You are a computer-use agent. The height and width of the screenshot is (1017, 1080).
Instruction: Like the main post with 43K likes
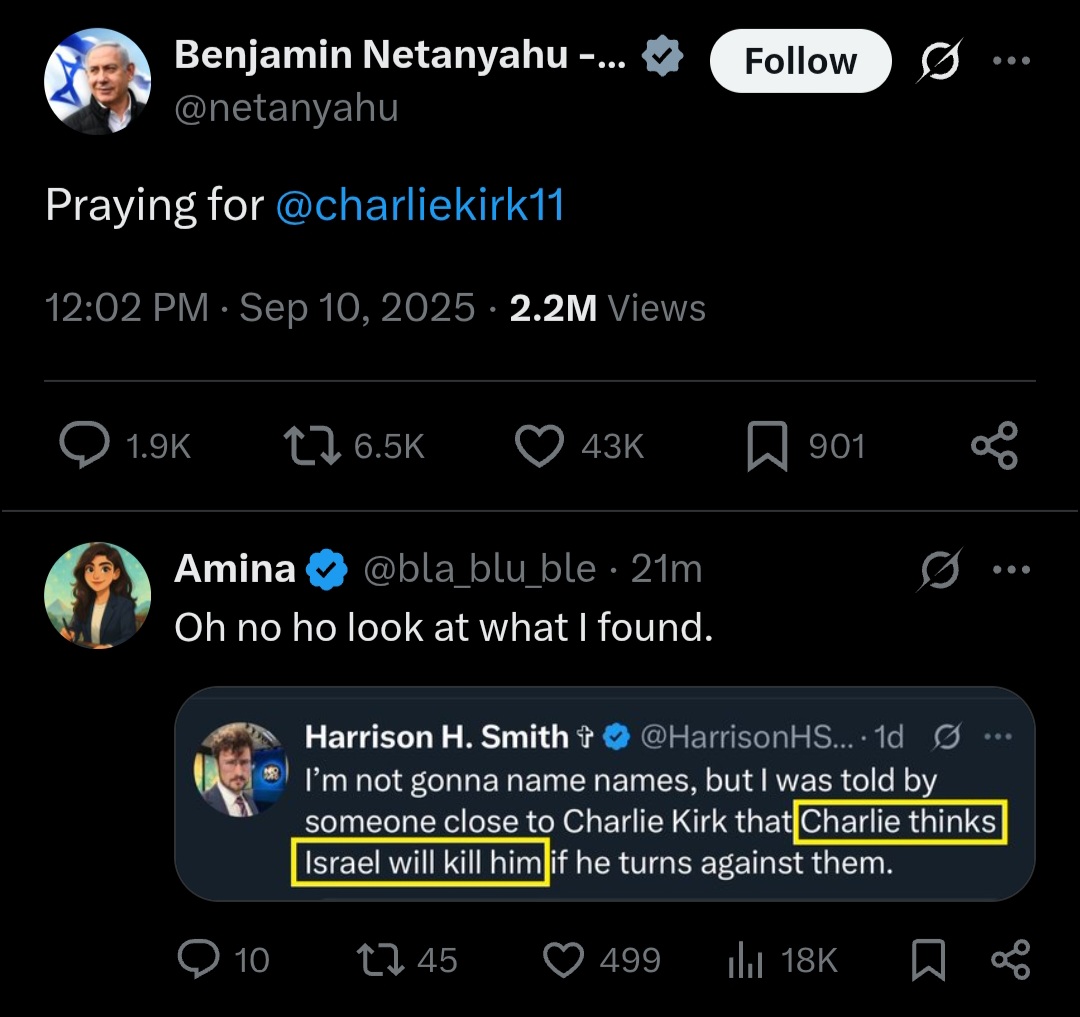[x=539, y=446]
